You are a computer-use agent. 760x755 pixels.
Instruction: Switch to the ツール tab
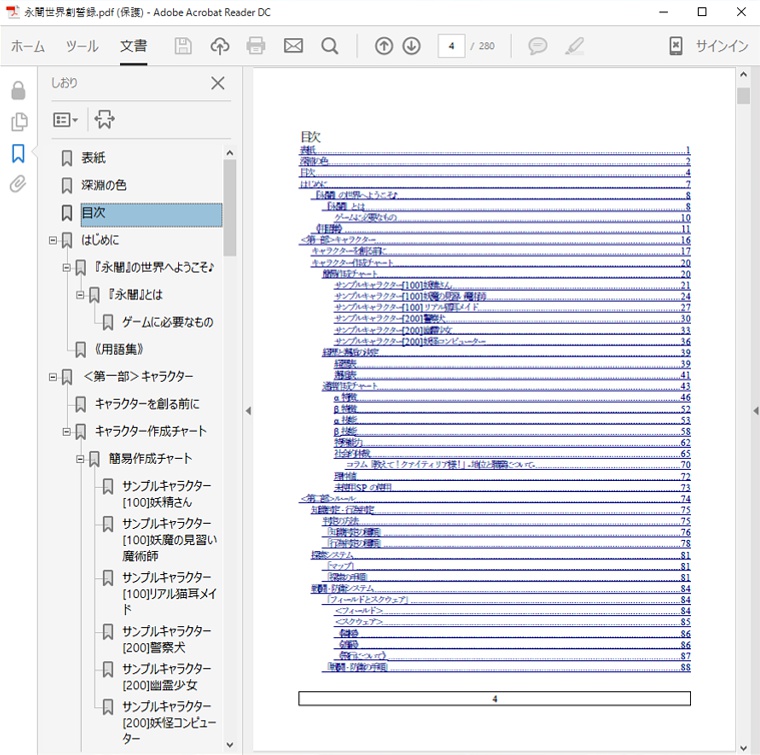click(82, 46)
